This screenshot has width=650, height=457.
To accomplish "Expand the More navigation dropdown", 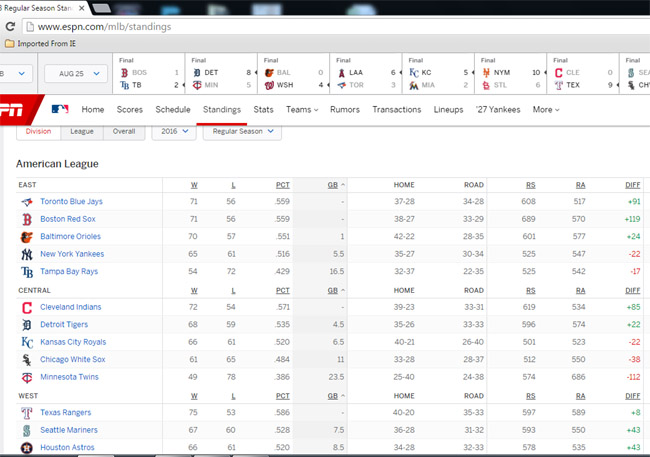I will click(546, 109).
